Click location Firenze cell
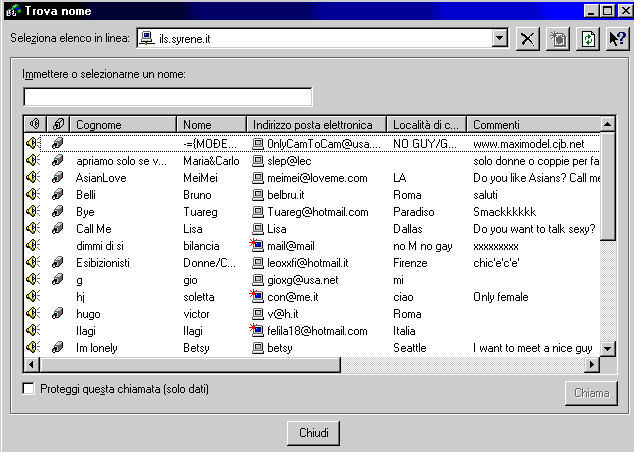Image resolution: width=634 pixels, height=452 pixels. [x=410, y=263]
